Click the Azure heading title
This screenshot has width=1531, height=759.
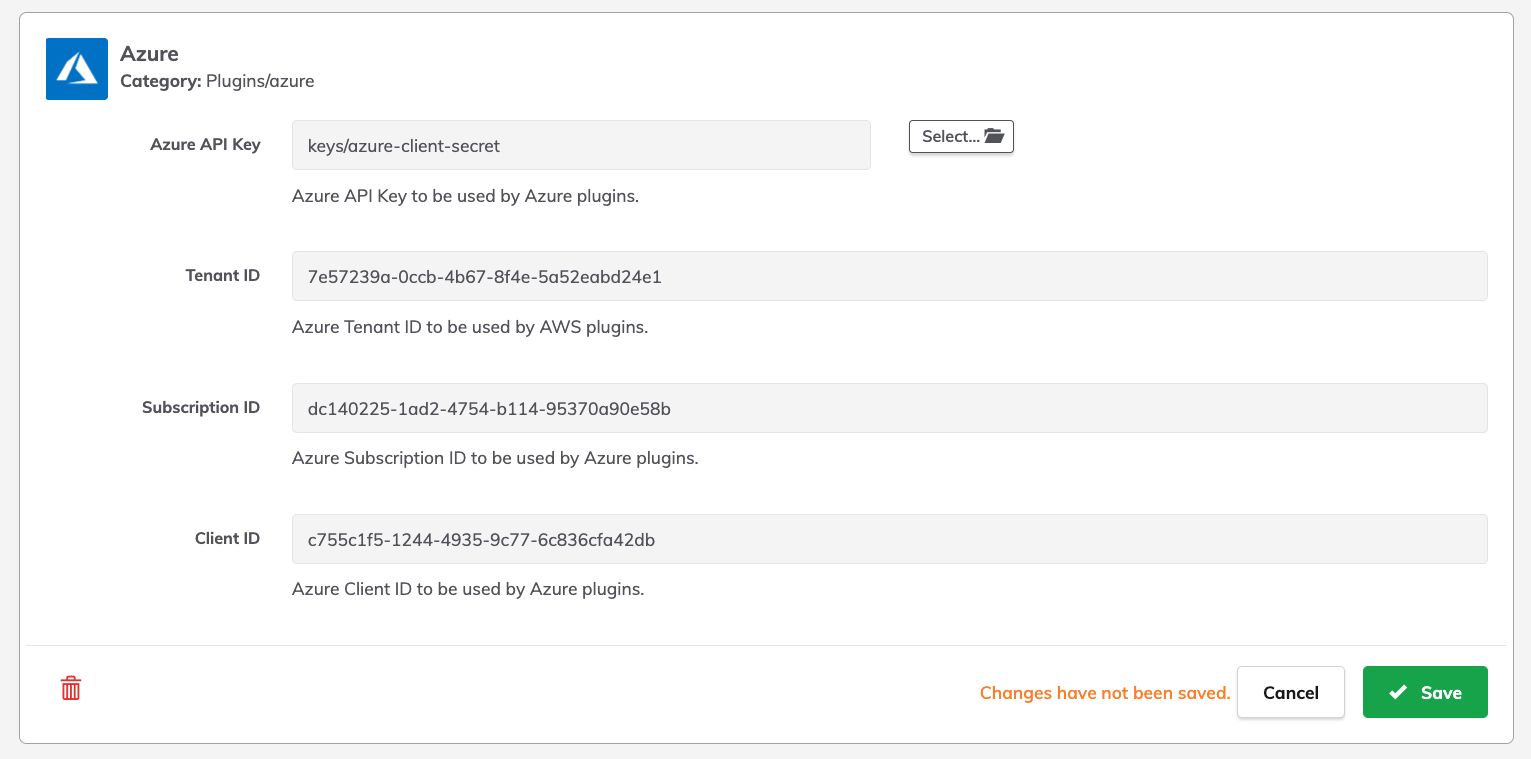click(x=149, y=54)
